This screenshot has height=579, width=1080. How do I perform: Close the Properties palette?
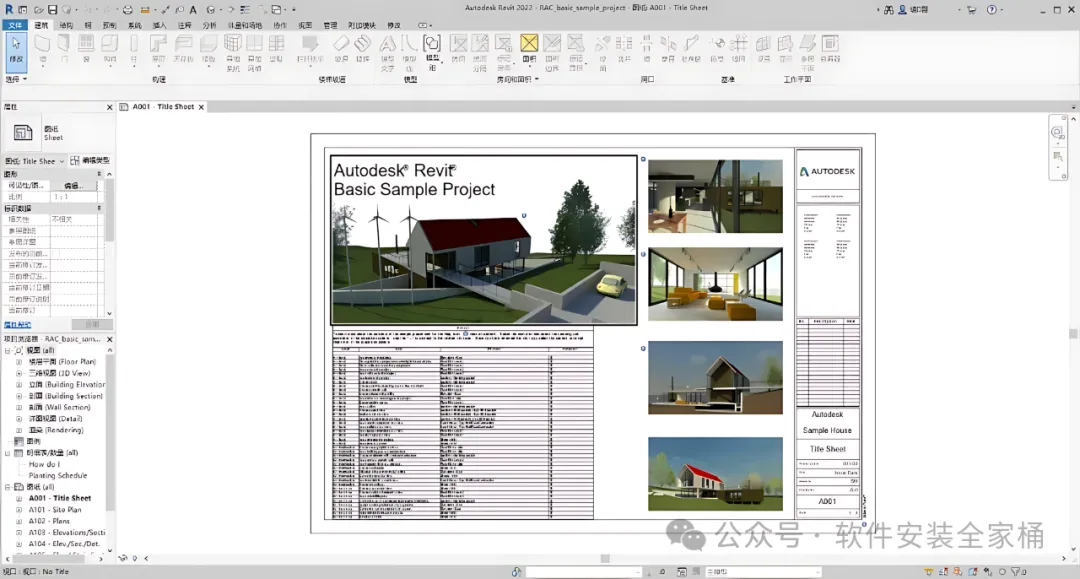pos(110,107)
